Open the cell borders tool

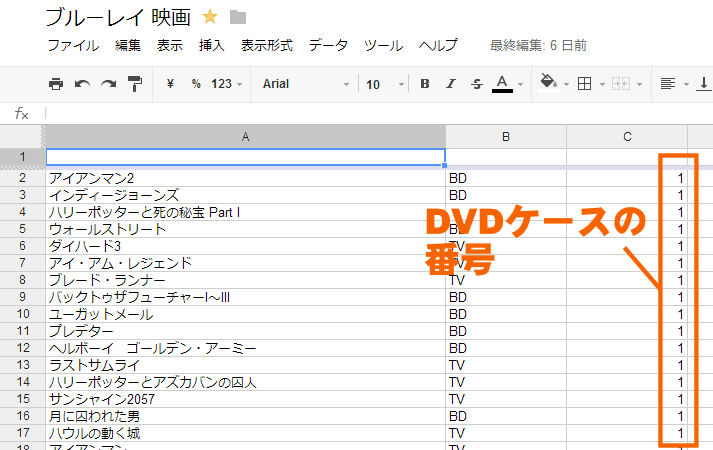[584, 84]
